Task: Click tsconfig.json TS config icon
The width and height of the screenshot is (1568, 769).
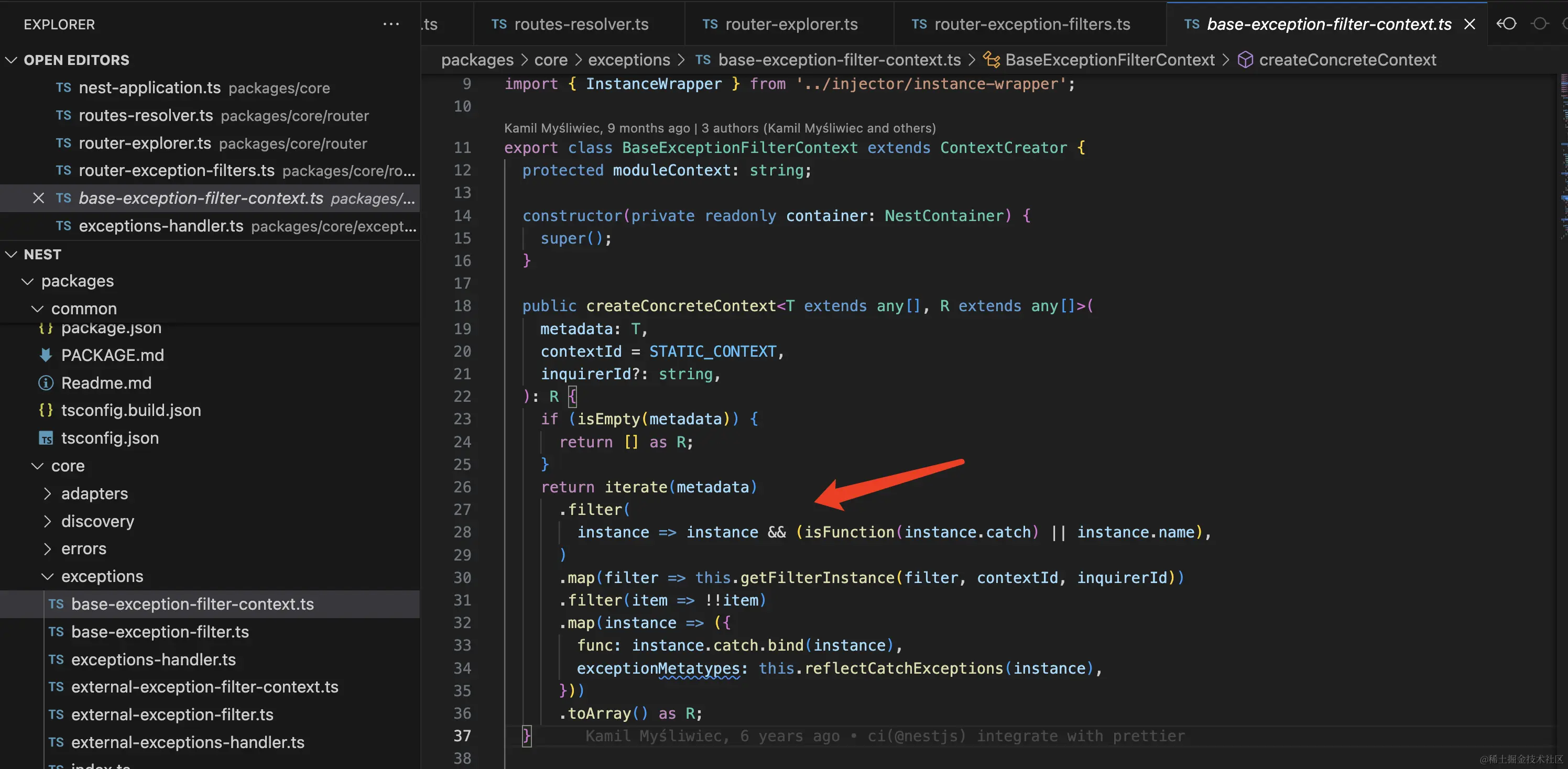Action: pos(46,438)
